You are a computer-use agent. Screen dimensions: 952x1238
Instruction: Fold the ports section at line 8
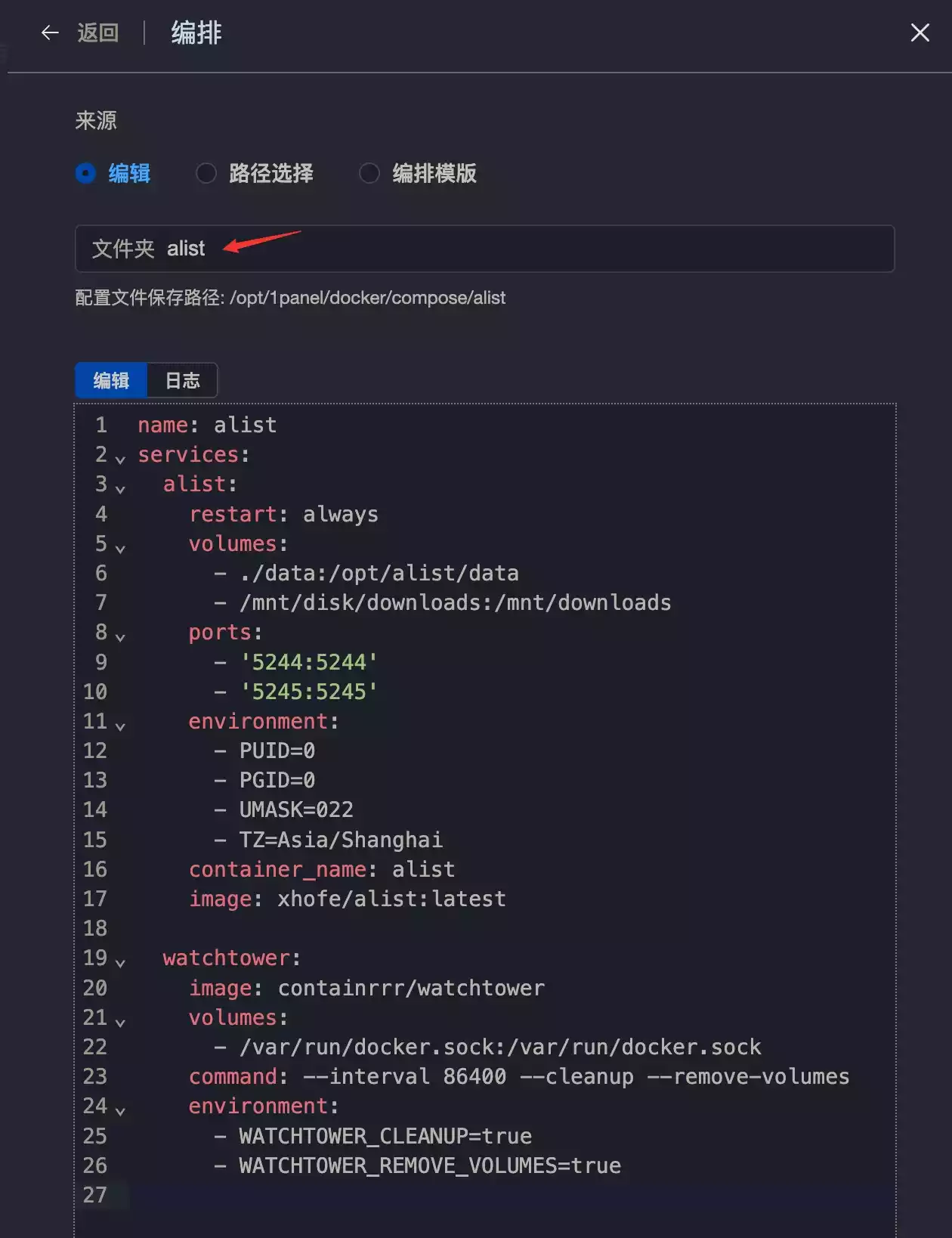click(x=120, y=636)
